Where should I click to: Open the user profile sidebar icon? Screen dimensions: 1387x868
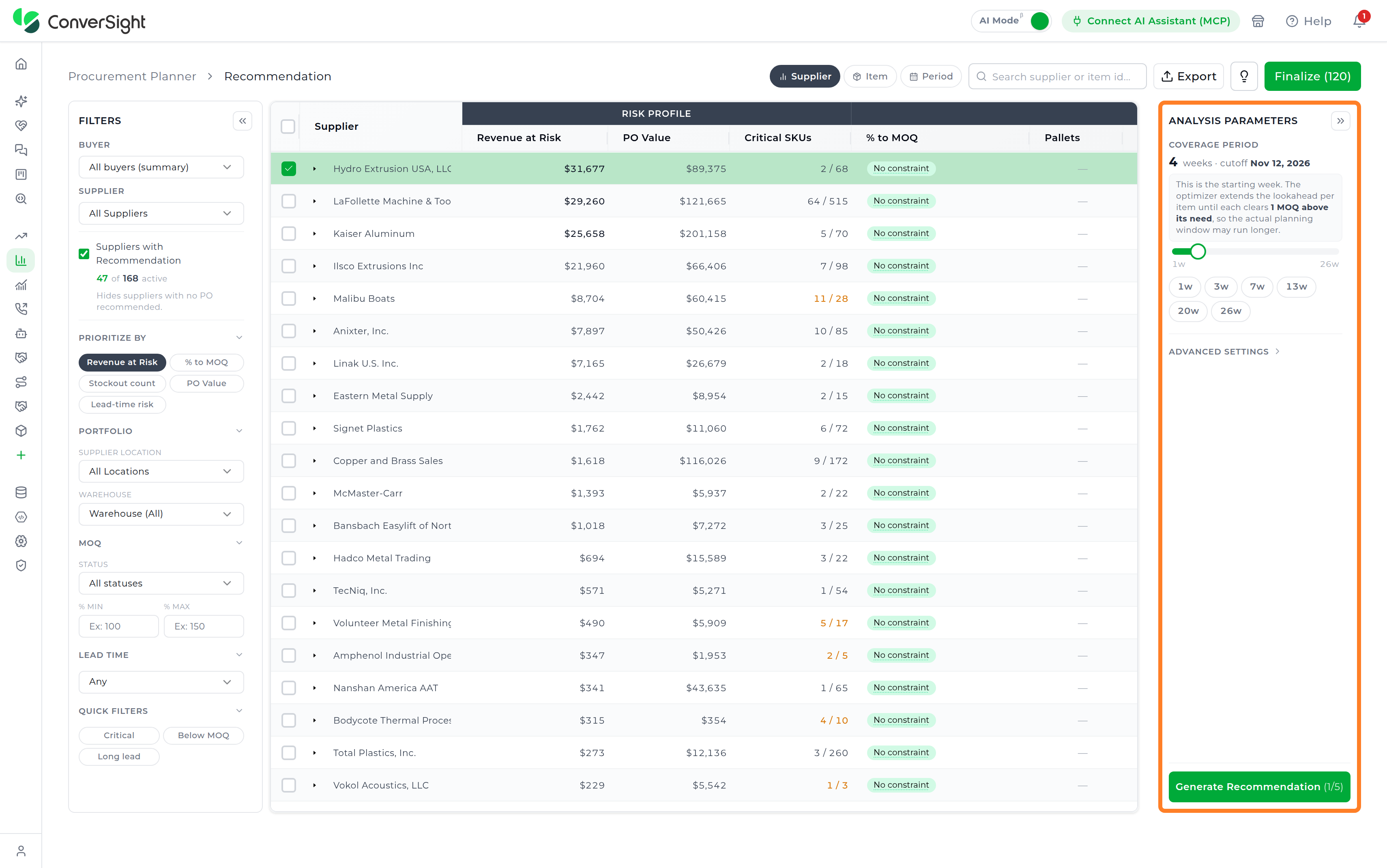click(21, 851)
